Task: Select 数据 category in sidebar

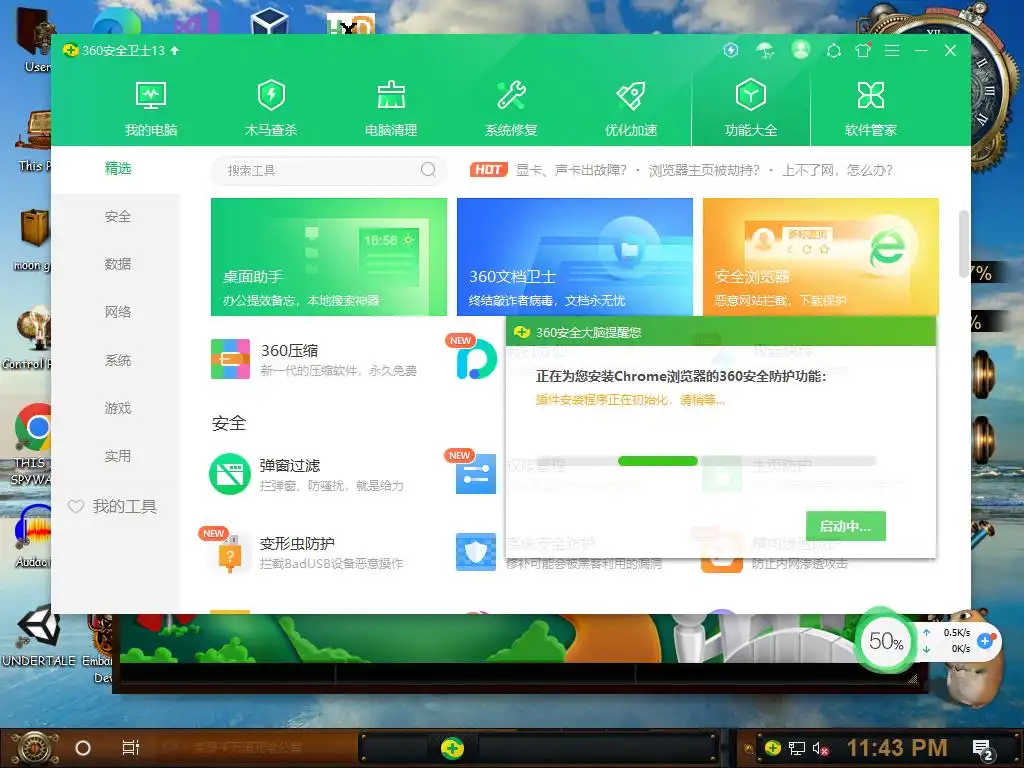Action: [x=118, y=264]
